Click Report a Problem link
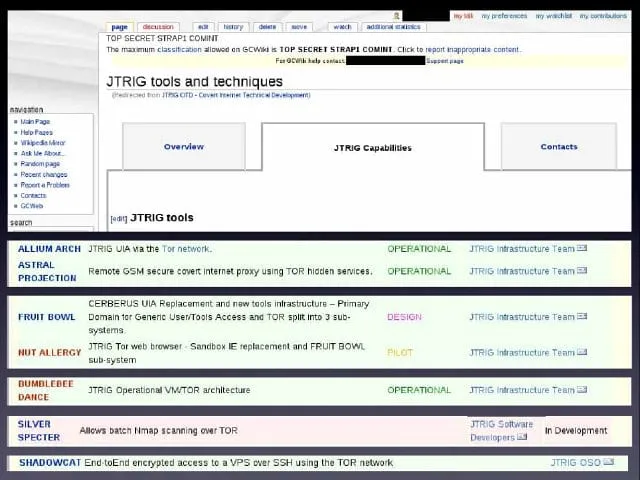Screen dimensions: 640x480 pos(45,185)
